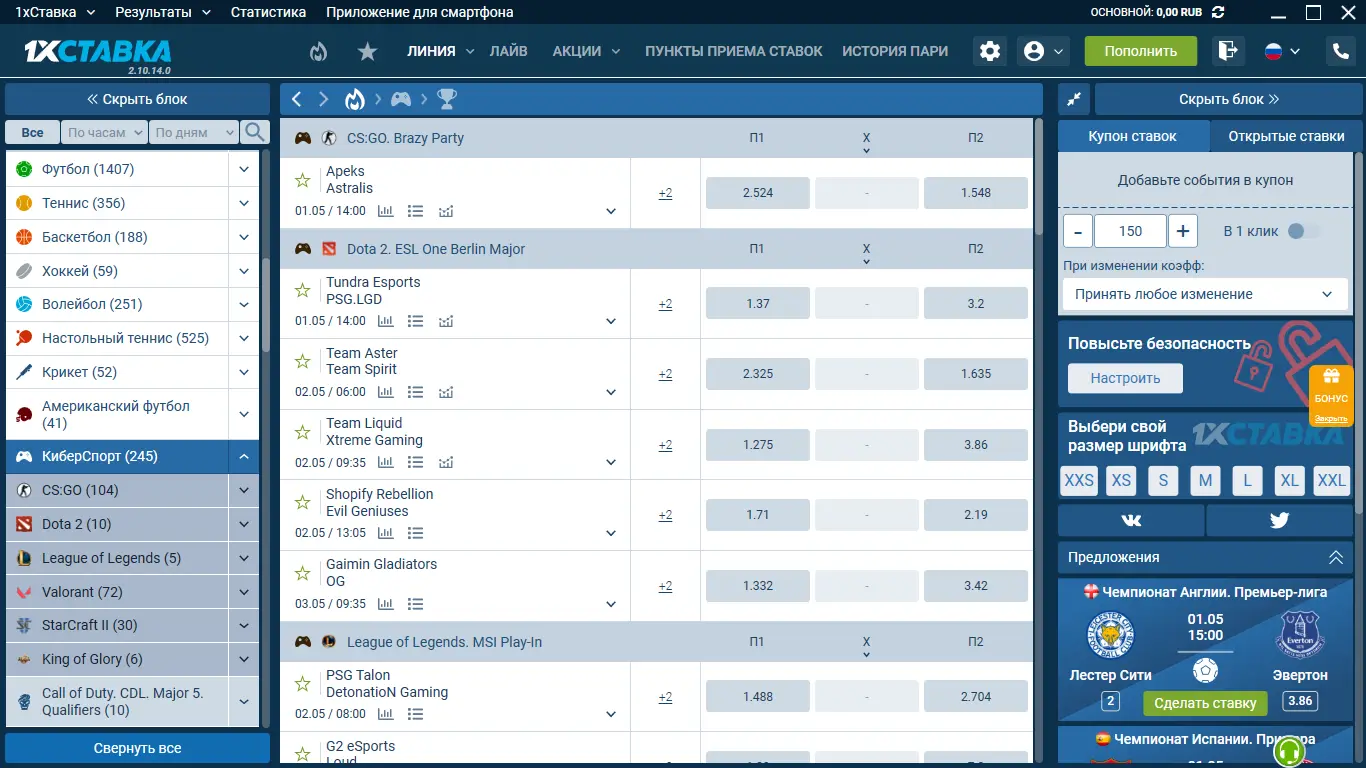
Task: Open favorites with the star icon in header
Action: pos(367,51)
